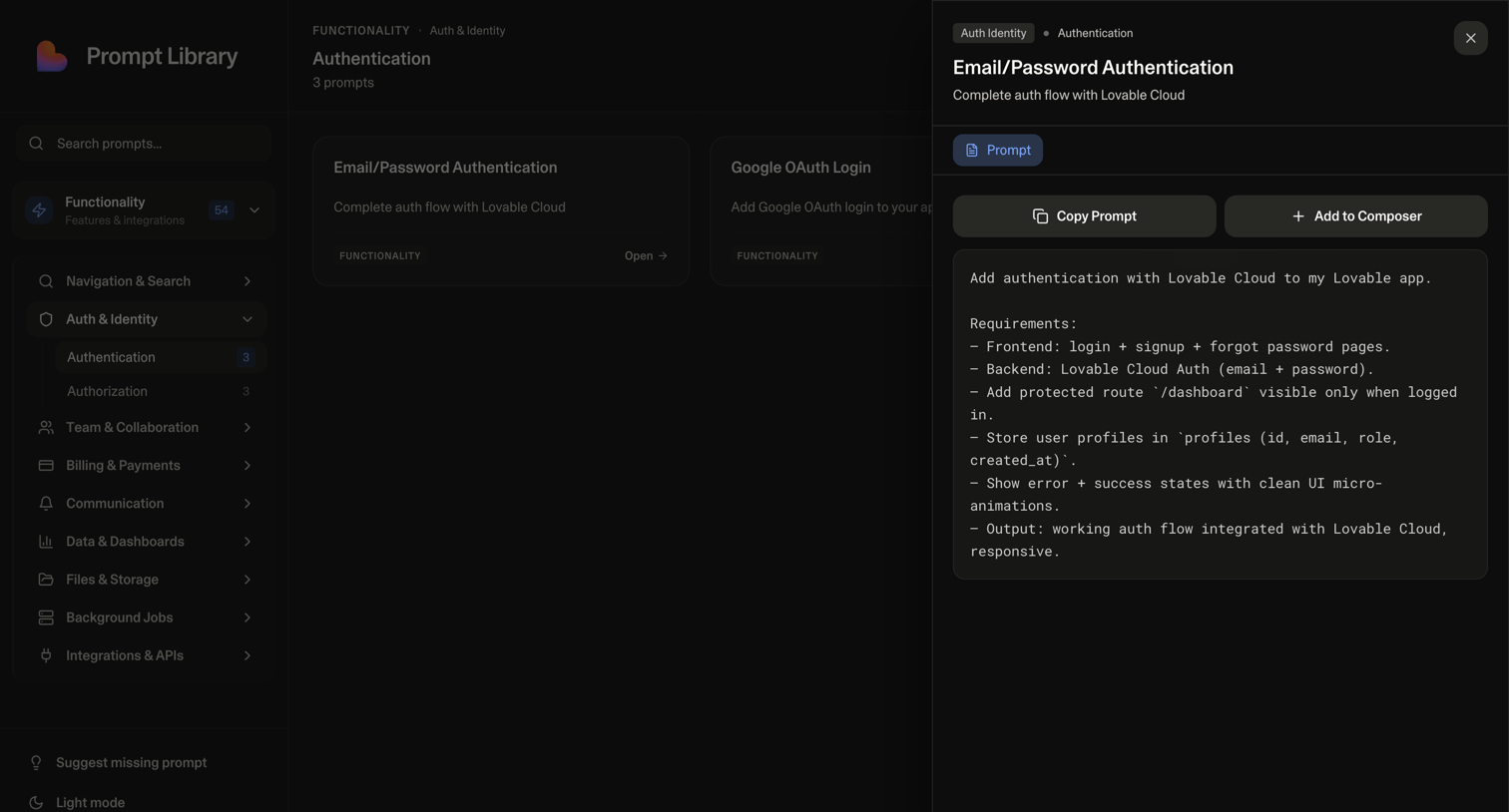The height and width of the screenshot is (812, 1509).
Task: Click the Authentication page heading
Action: tap(371, 59)
